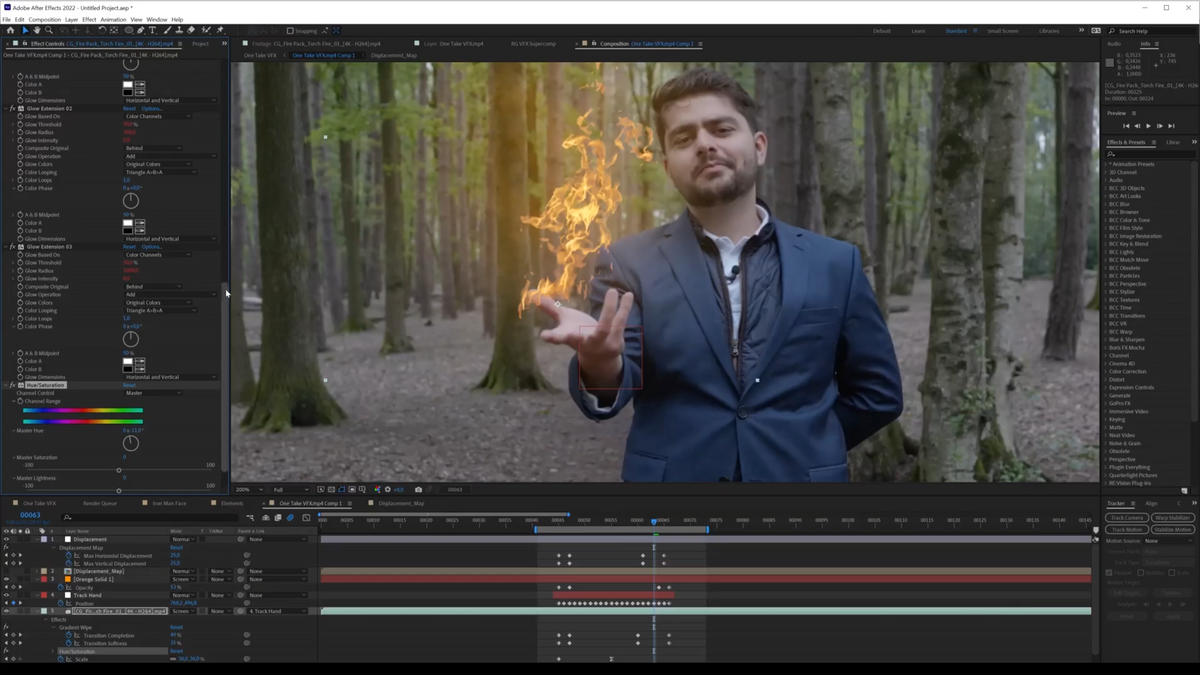Screen dimensions: 1200x675
Task: Switch to the Iron Man Face timeline tab
Action: coord(169,504)
